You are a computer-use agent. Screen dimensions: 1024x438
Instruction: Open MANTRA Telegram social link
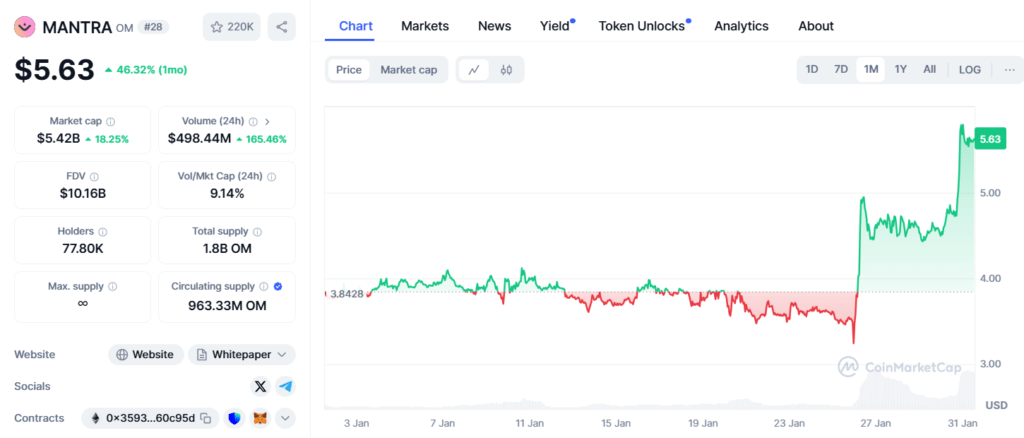tap(285, 386)
